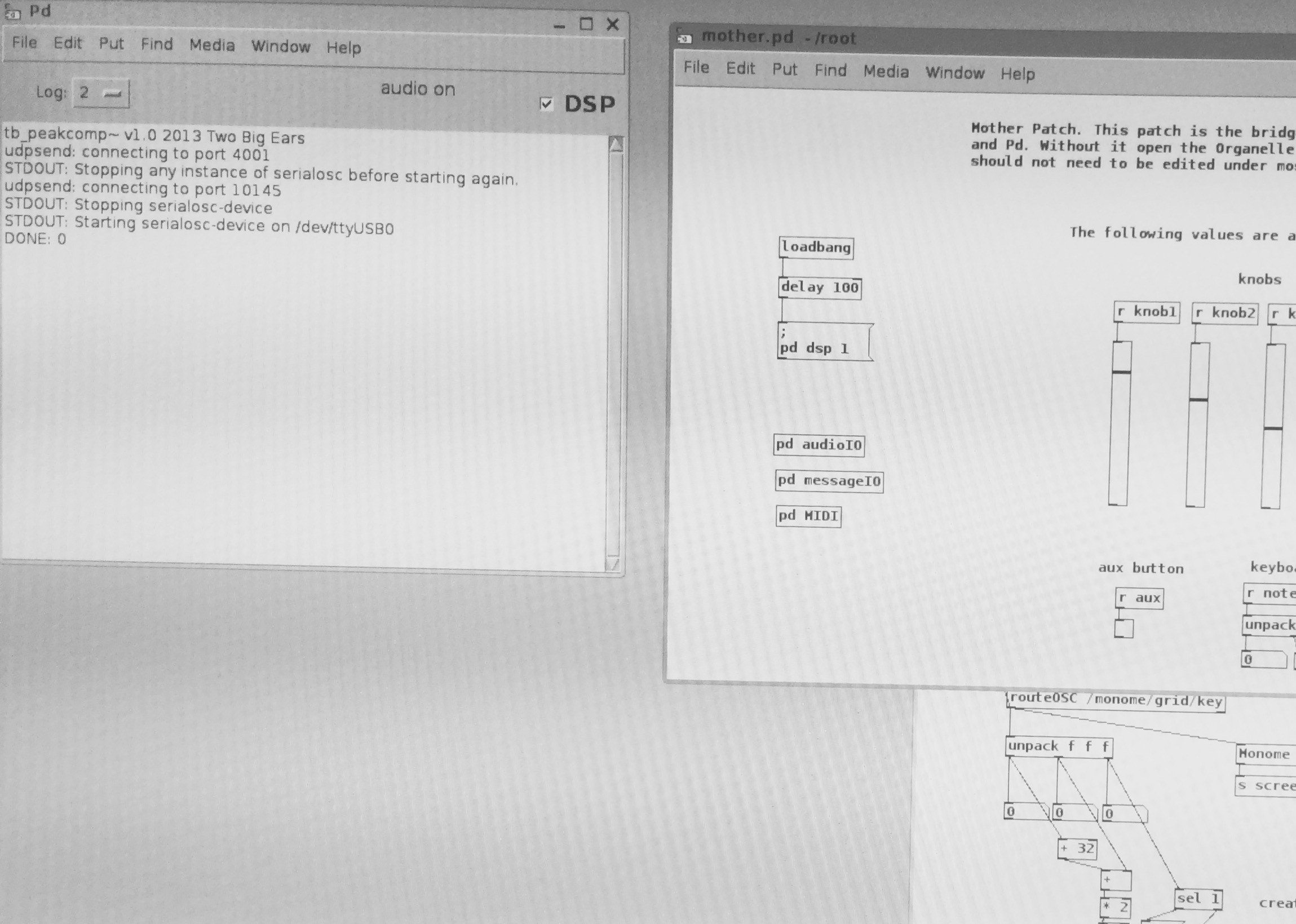Open the 'pd MIDI' subpatch box
The width and height of the screenshot is (1296, 924).
[808, 516]
